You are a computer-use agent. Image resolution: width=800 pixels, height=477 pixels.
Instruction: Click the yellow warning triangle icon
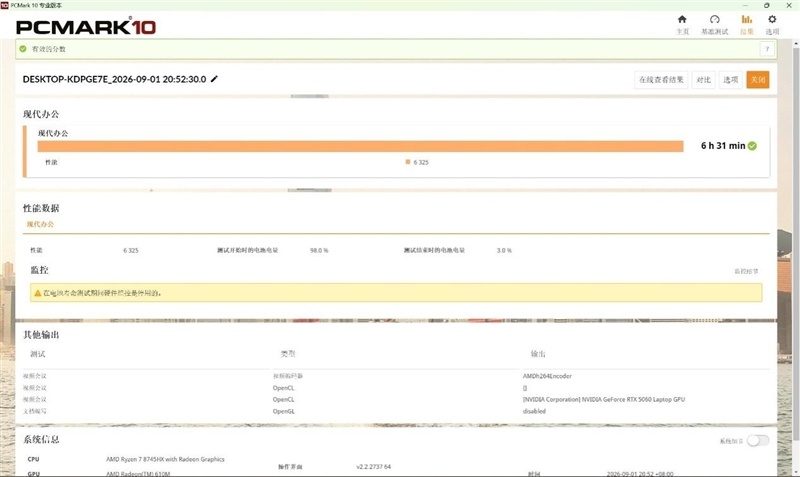tap(37, 293)
